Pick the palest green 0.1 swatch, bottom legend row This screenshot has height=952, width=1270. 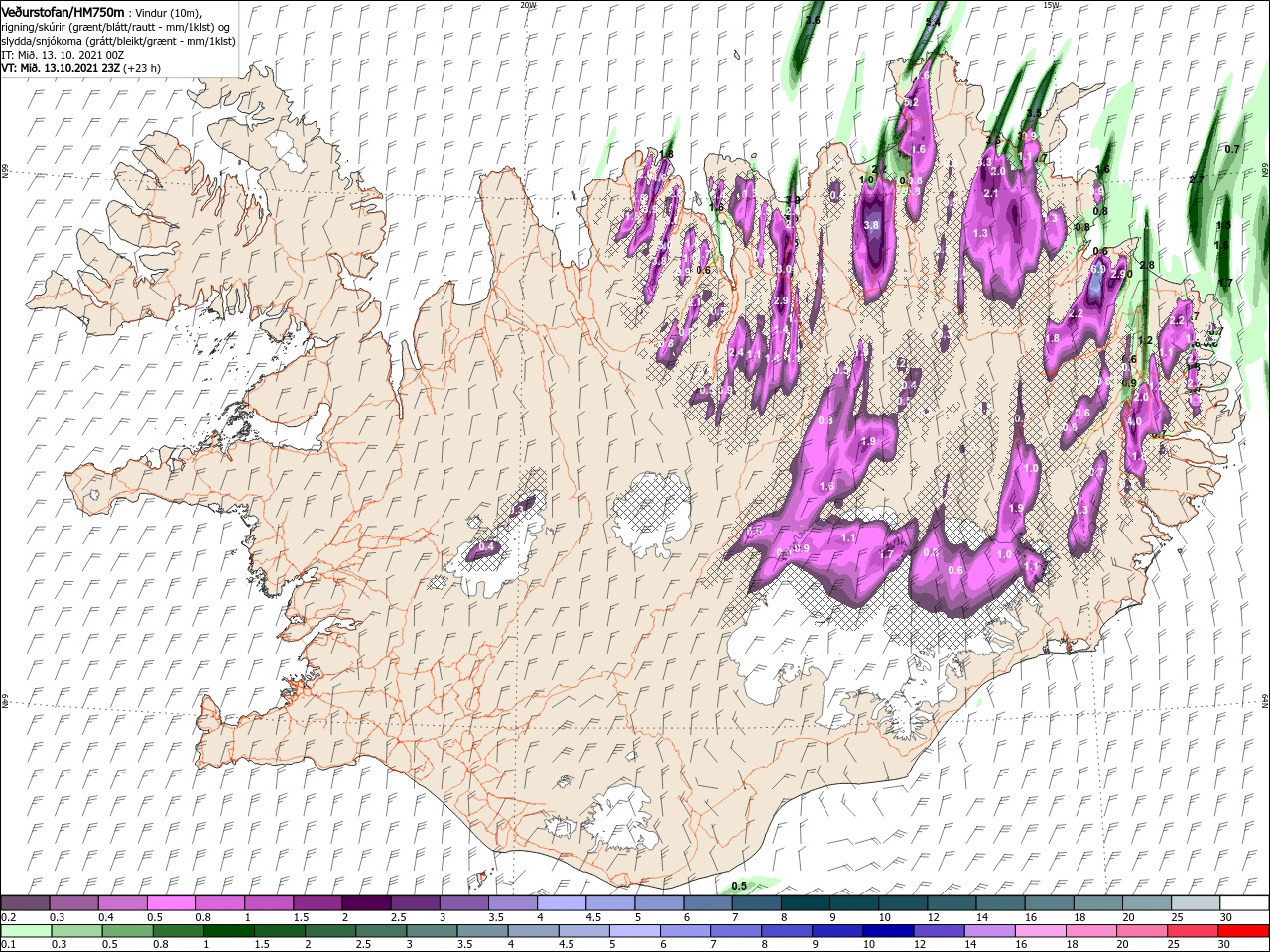(x=26, y=931)
